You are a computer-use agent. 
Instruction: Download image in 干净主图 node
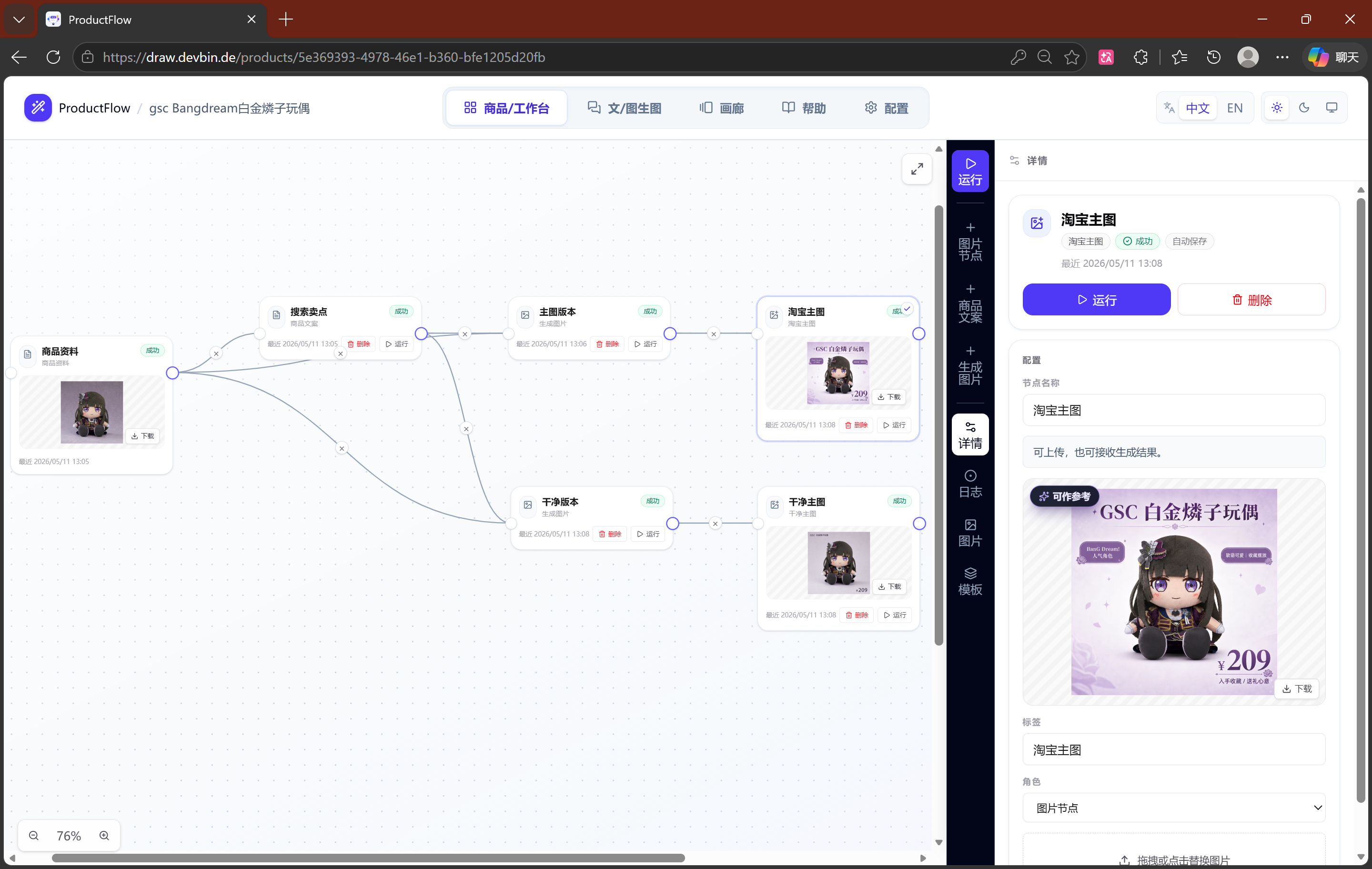pyautogui.click(x=889, y=586)
